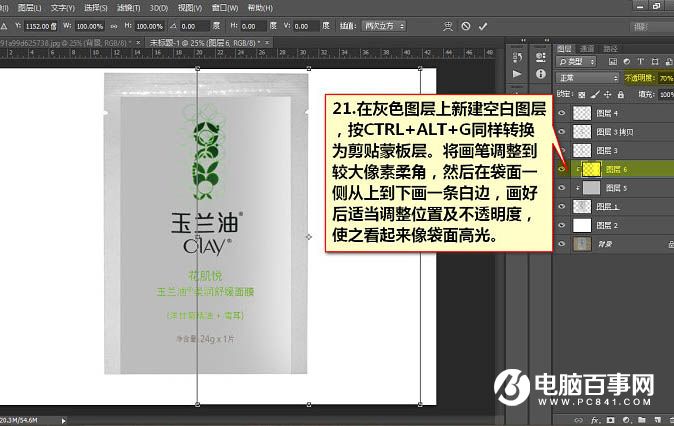Click status bar arrow for document info

(64, 421)
